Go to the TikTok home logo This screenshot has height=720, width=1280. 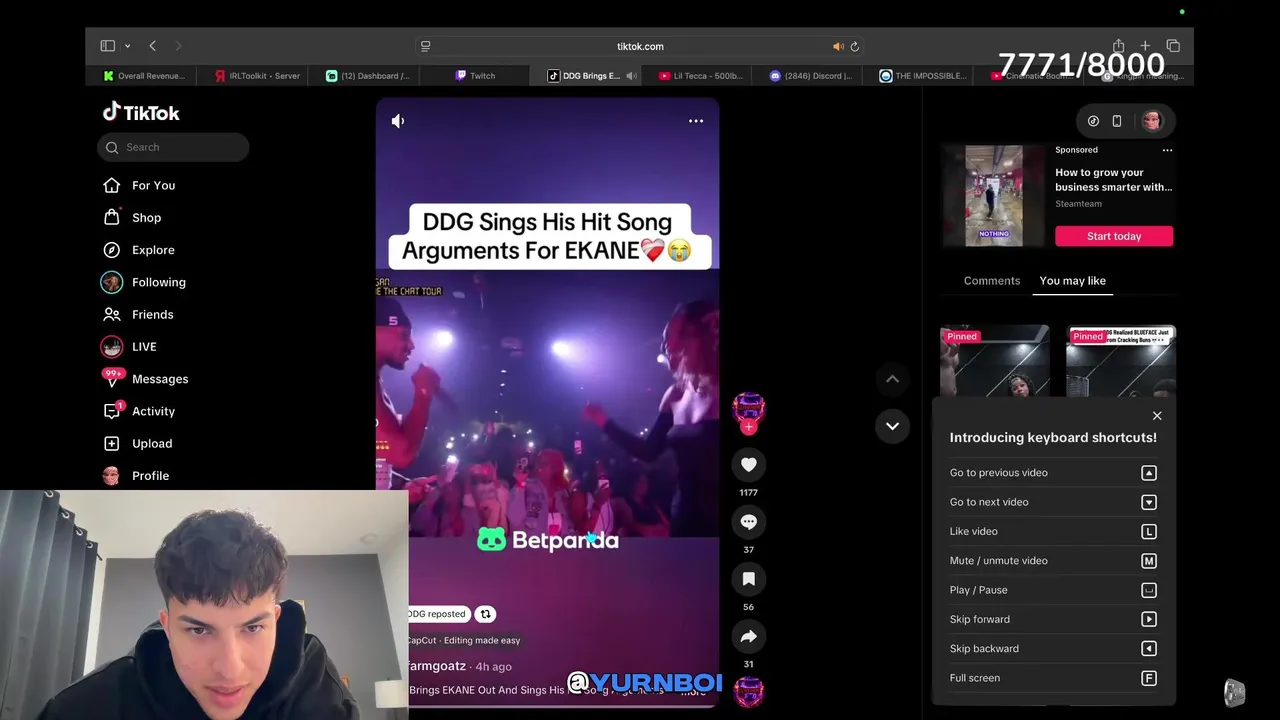[x=141, y=112]
